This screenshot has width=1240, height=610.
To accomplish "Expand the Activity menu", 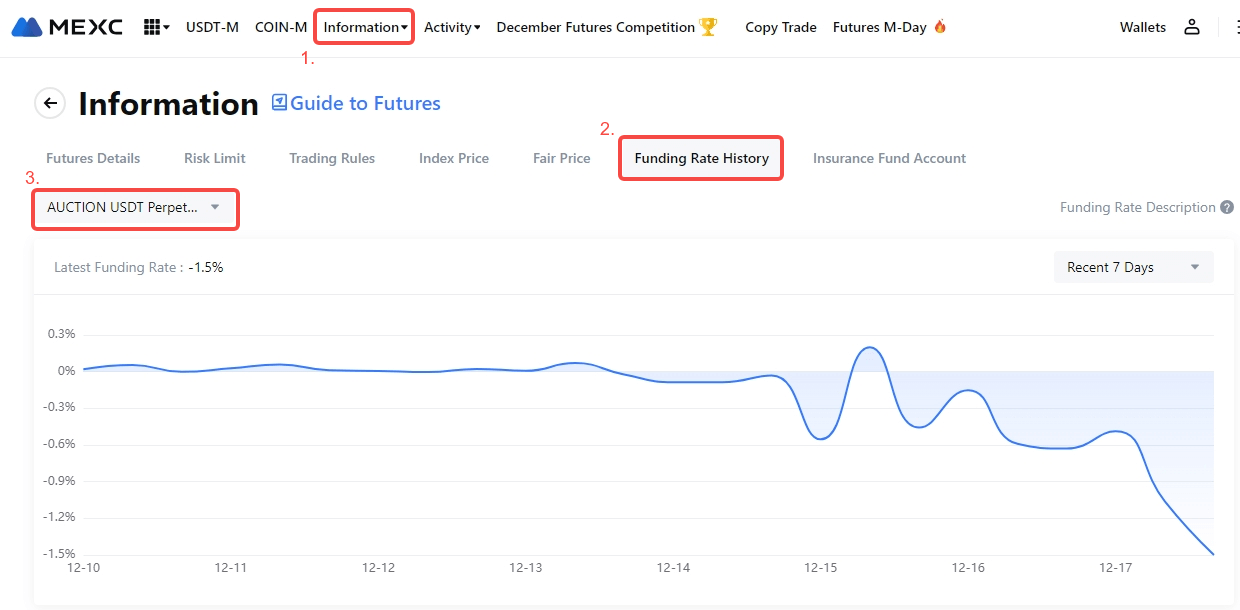I will pyautogui.click(x=452, y=27).
